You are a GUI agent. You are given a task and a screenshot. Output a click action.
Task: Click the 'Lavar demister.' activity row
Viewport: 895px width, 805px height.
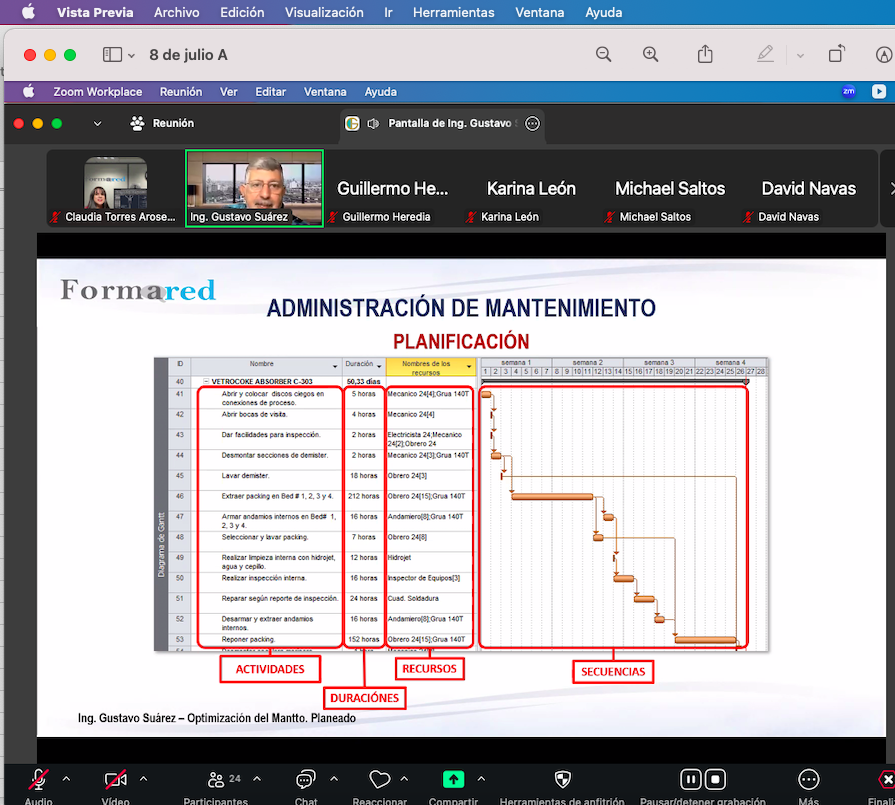point(245,476)
